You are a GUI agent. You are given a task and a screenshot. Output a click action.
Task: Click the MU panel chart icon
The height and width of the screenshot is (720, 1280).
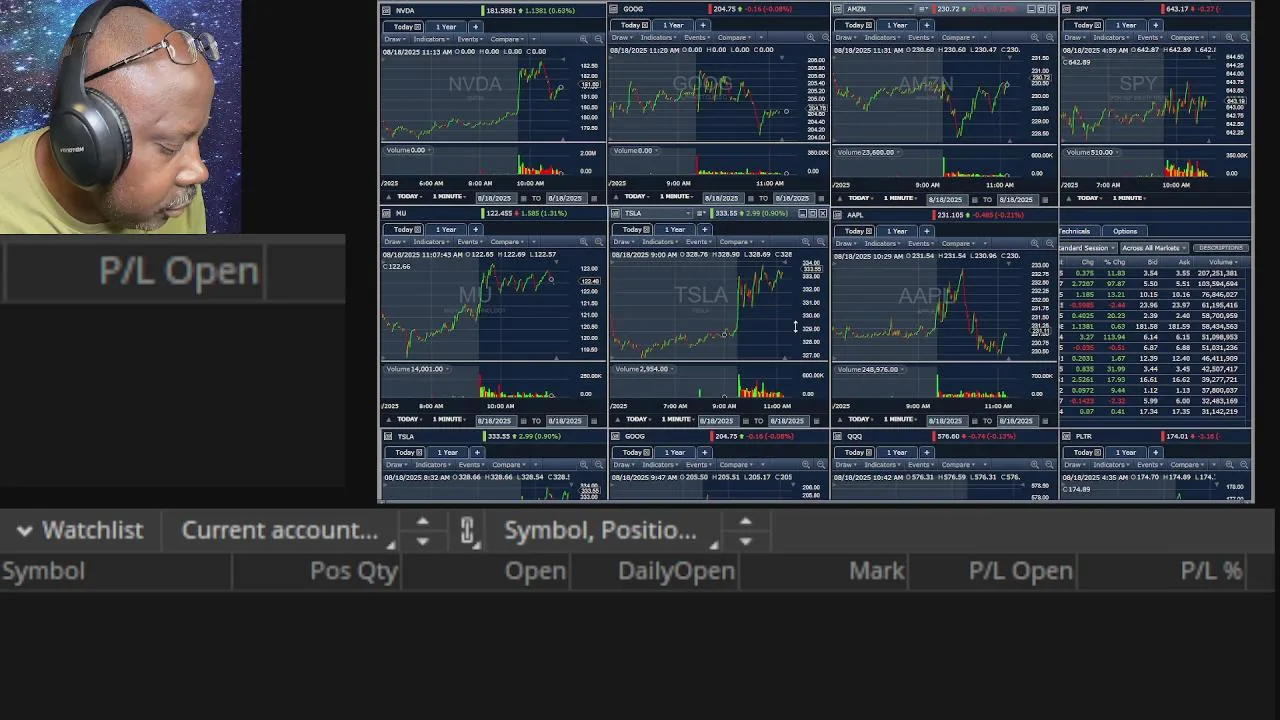pyautogui.click(x=387, y=213)
